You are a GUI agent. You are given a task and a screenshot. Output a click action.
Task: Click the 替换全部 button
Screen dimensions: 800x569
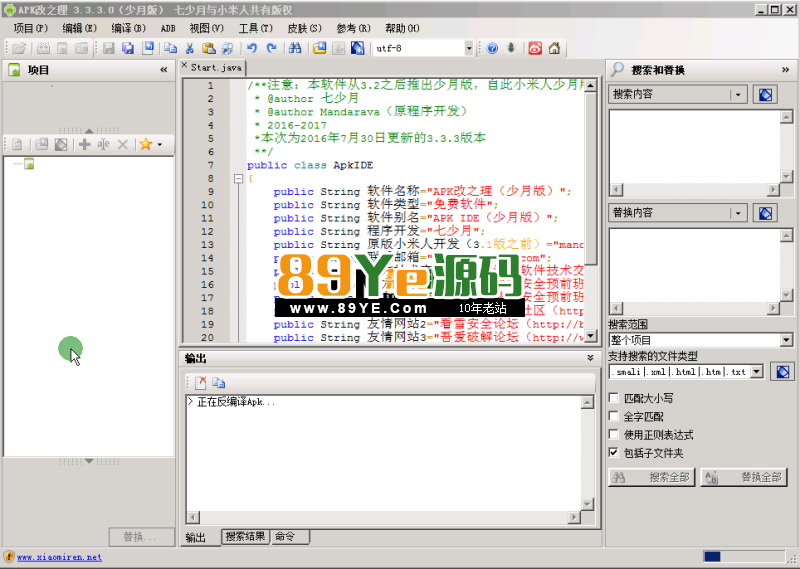point(743,477)
